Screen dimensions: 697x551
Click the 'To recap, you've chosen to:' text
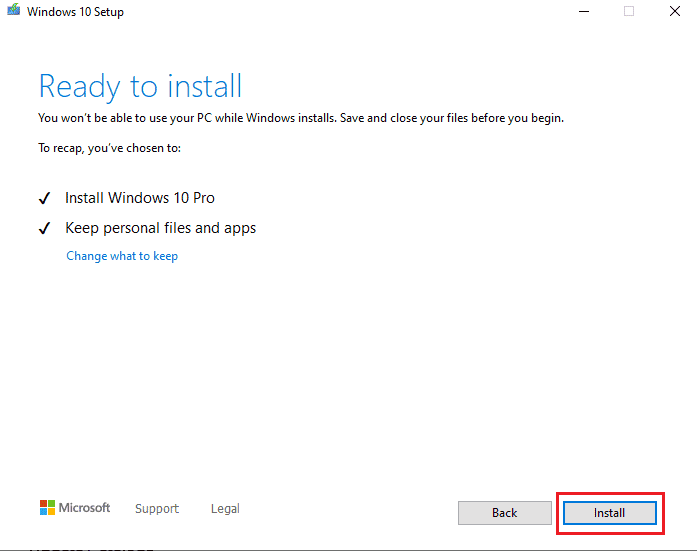[x=109, y=148]
